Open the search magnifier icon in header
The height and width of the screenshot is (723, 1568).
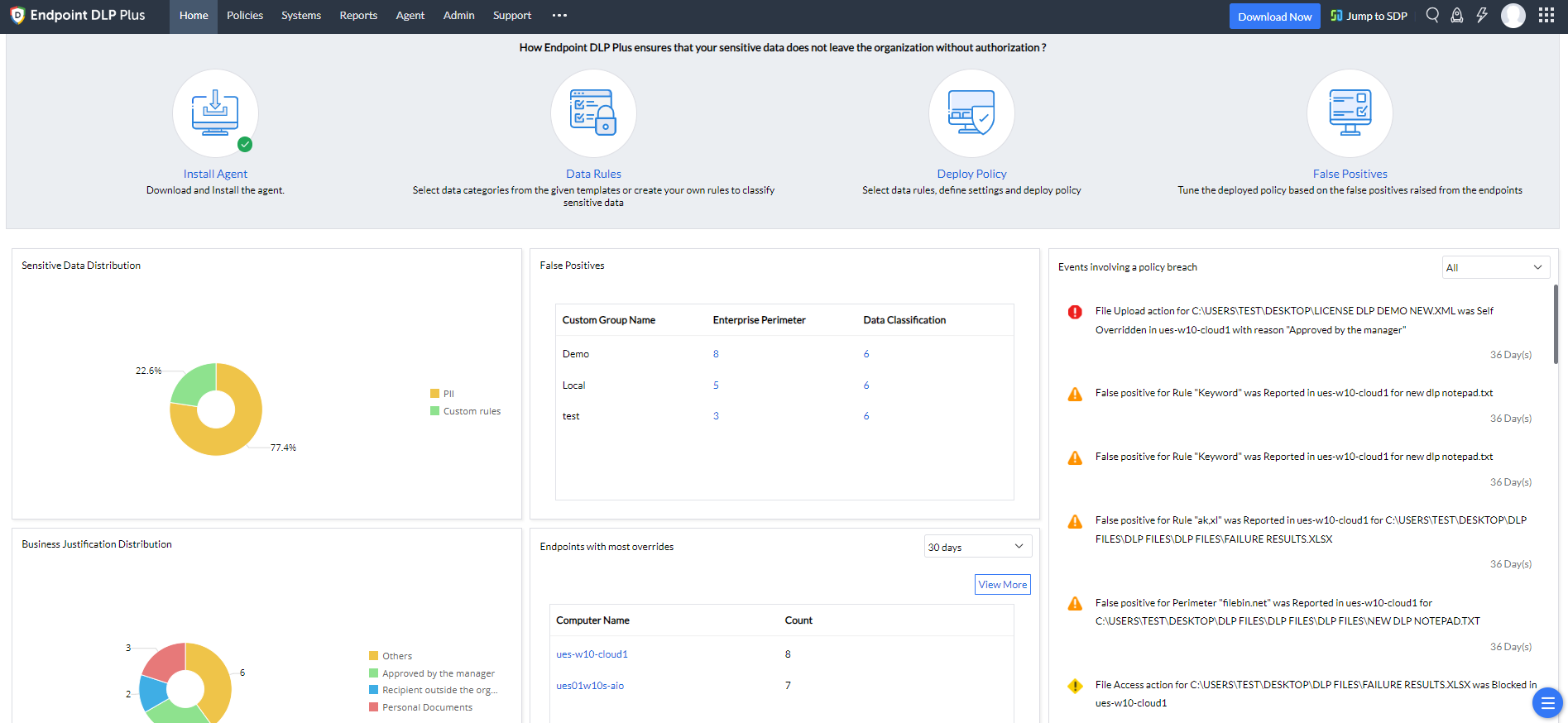tap(1432, 15)
